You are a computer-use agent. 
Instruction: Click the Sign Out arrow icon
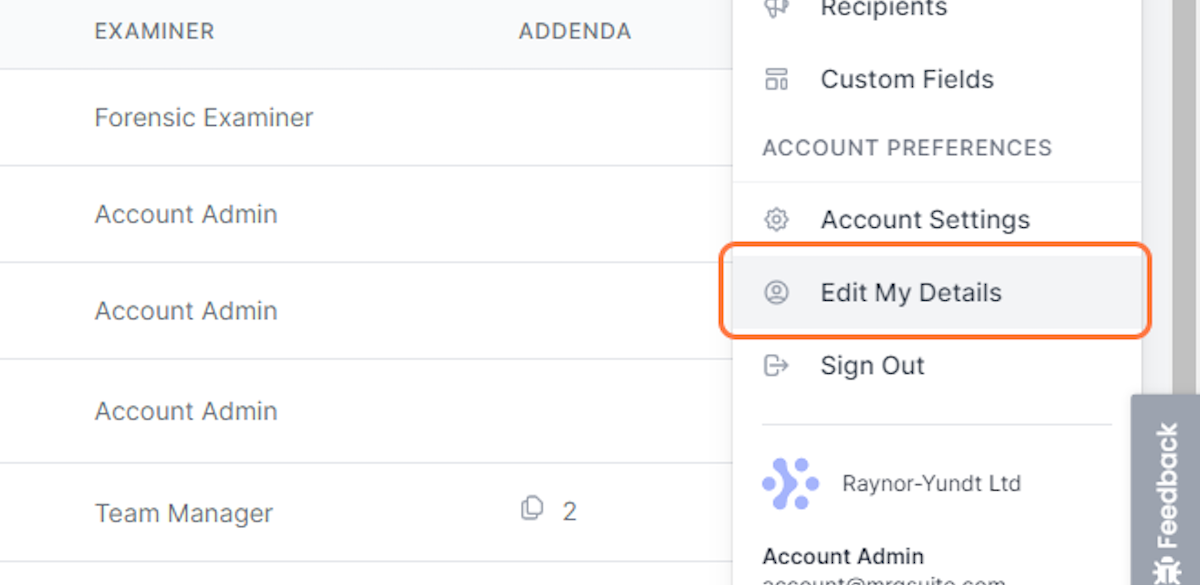(776, 365)
